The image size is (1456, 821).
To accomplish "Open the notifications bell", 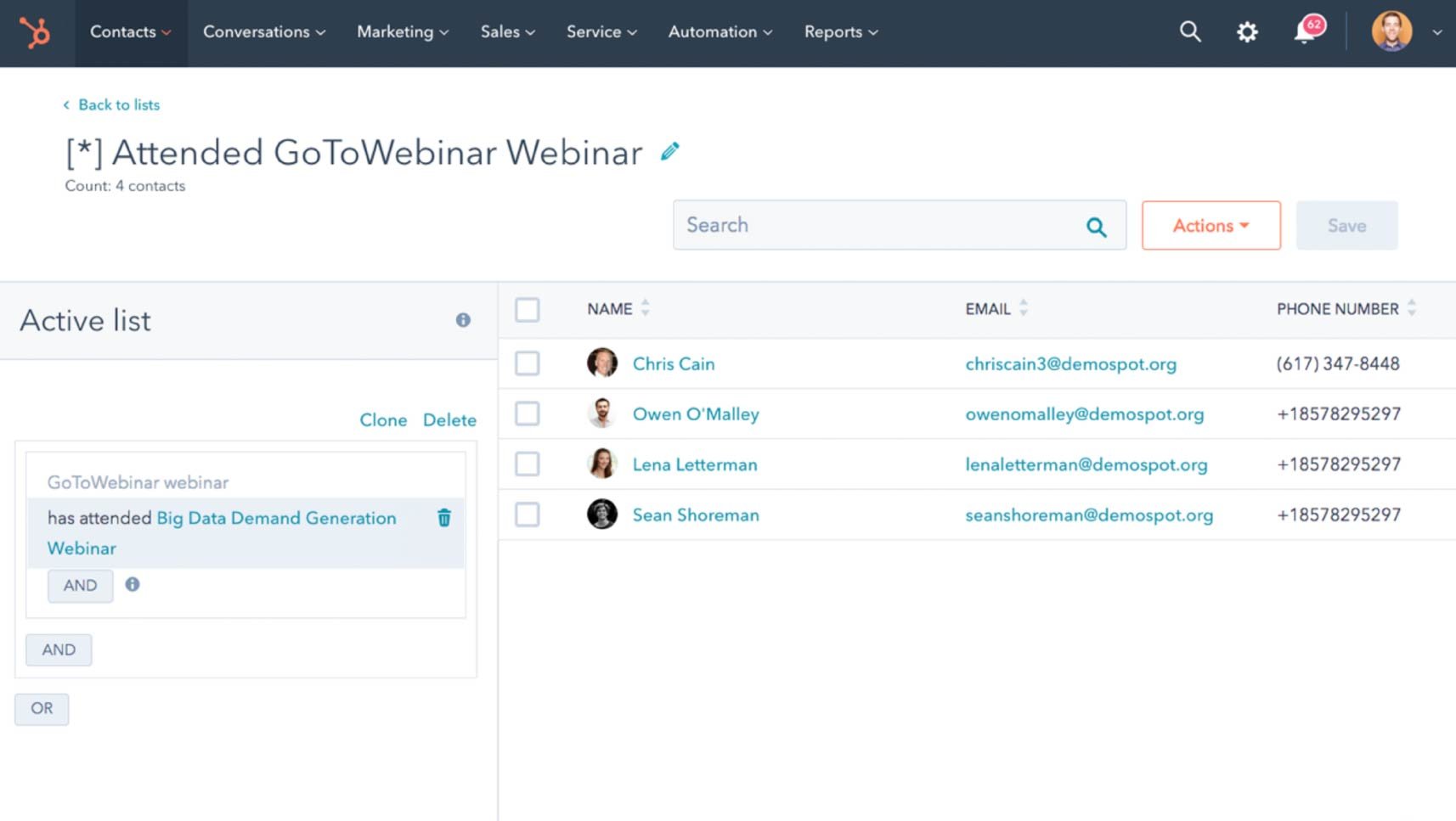I will pyautogui.click(x=1302, y=33).
